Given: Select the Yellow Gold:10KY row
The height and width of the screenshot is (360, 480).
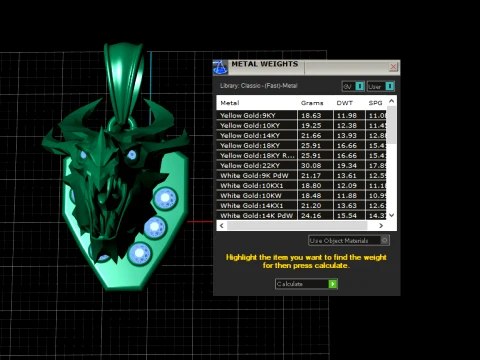Looking at the screenshot, I should tap(302, 126).
